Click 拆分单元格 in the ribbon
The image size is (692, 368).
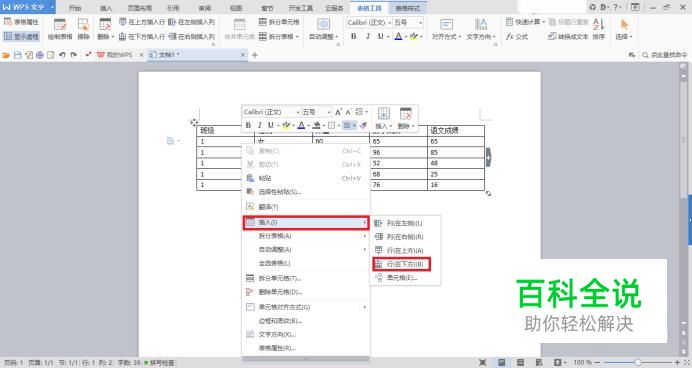(x=279, y=22)
